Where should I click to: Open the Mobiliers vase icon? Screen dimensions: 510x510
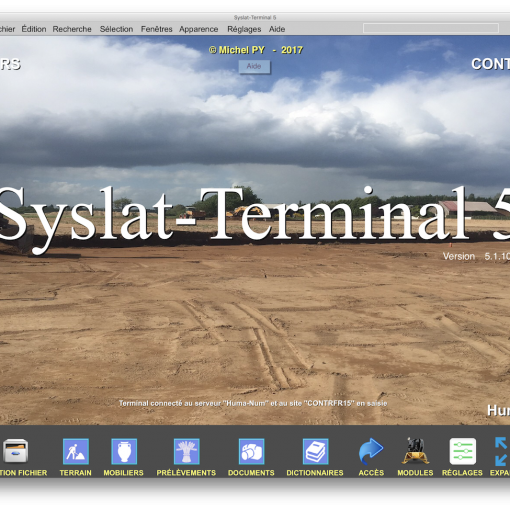124,451
